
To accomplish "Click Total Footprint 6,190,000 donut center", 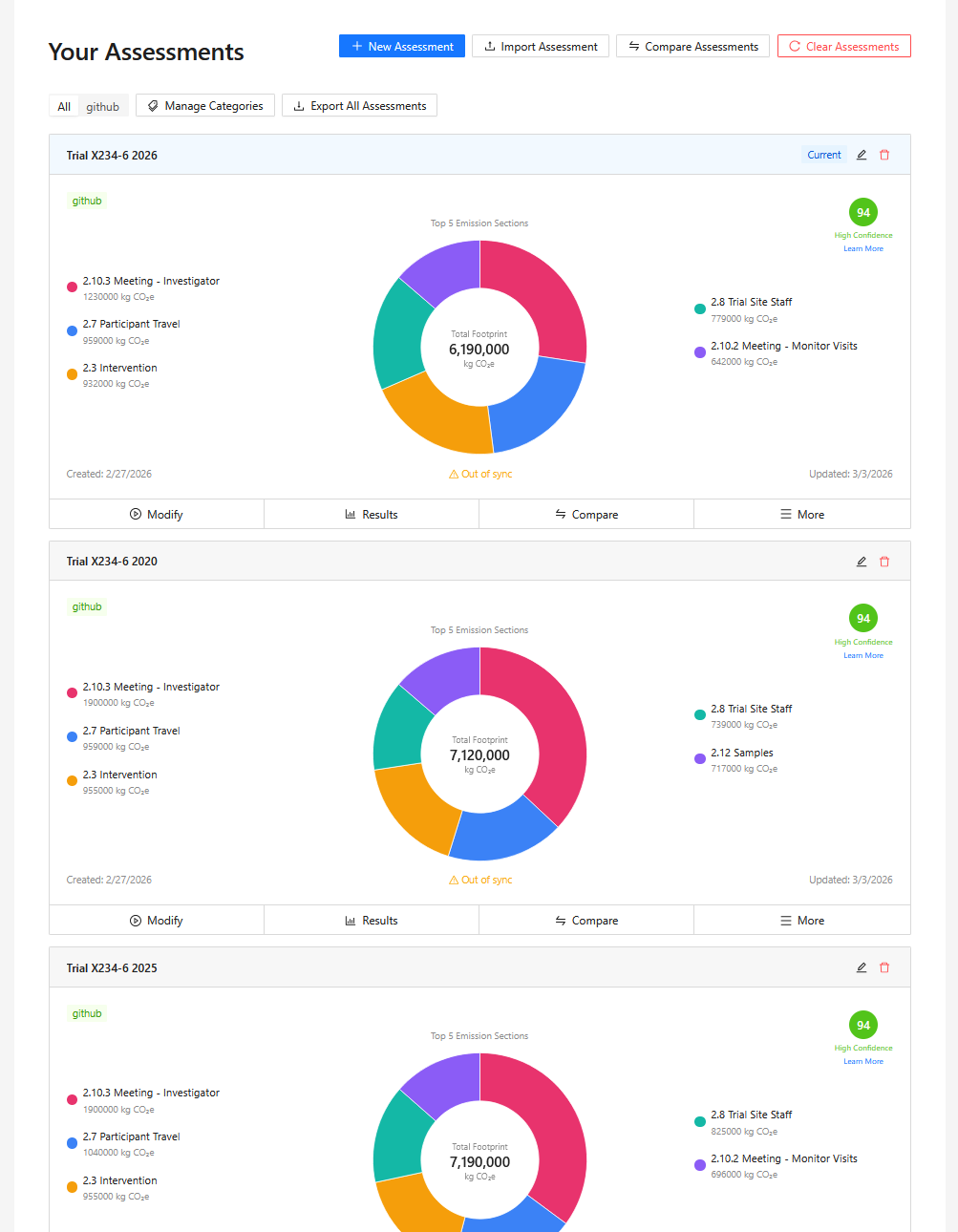I will [479, 349].
